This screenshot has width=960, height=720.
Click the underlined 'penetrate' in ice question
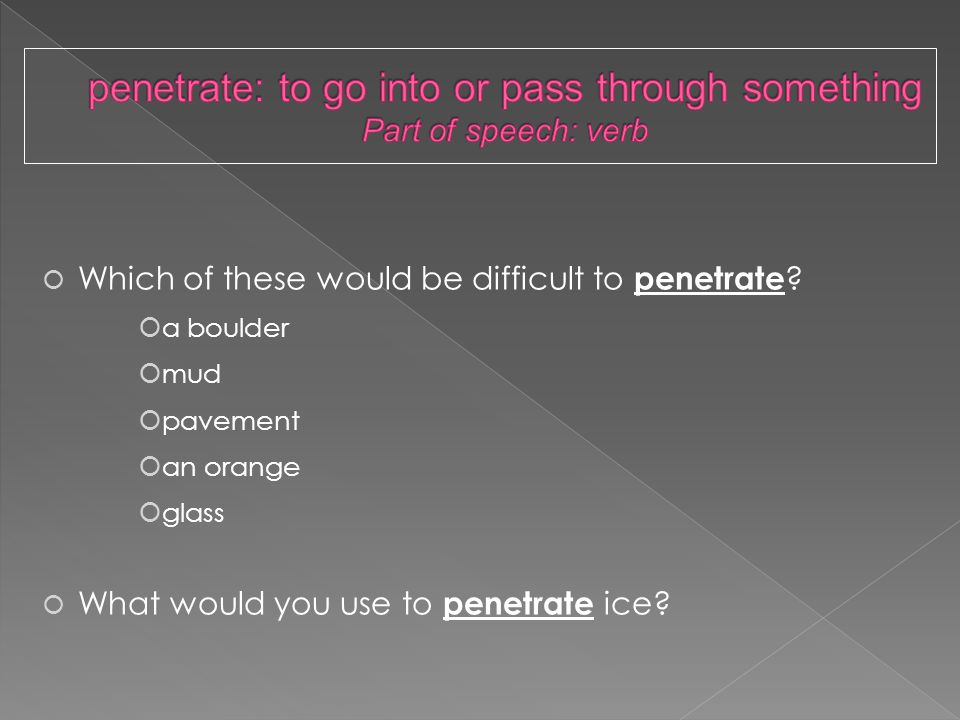pos(518,604)
